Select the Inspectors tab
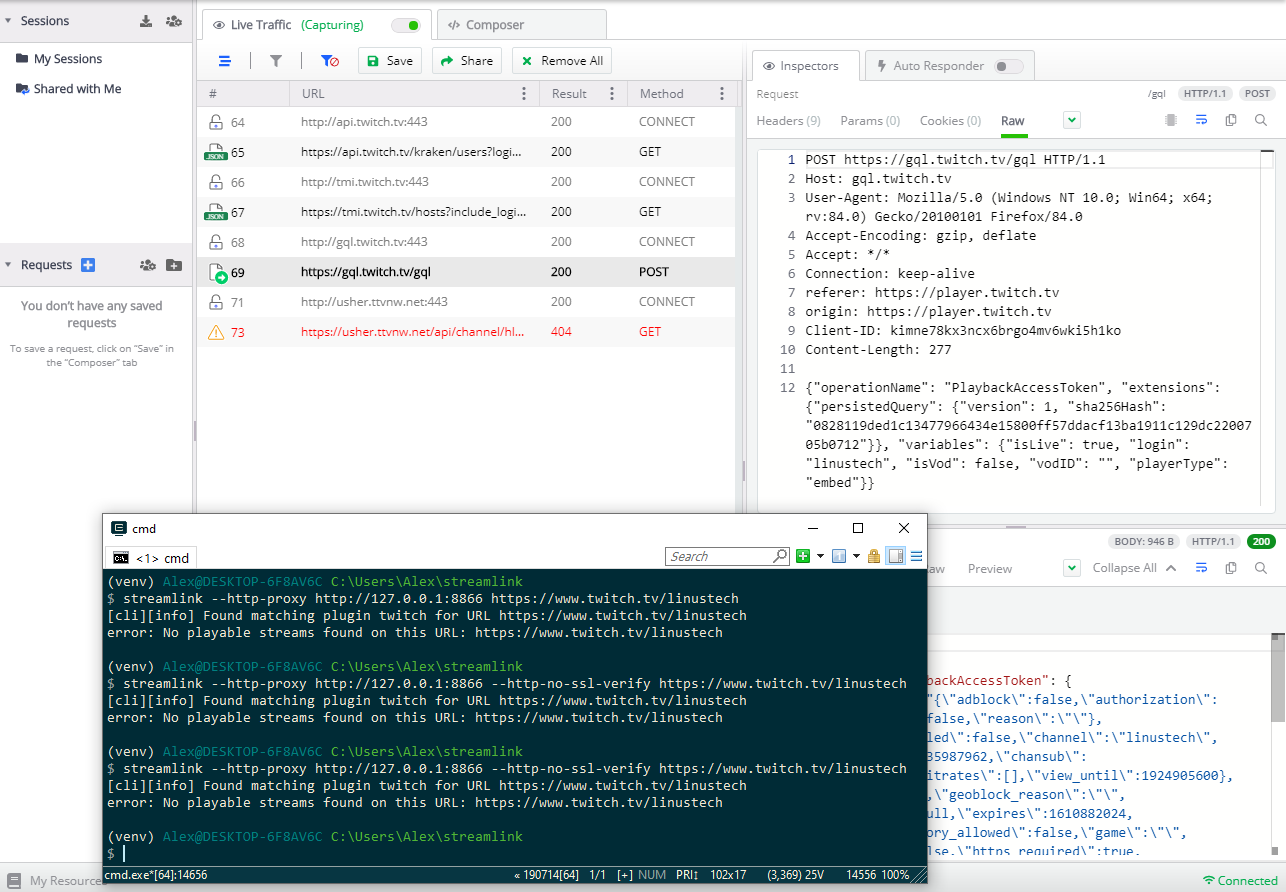1286x892 pixels. click(x=805, y=66)
